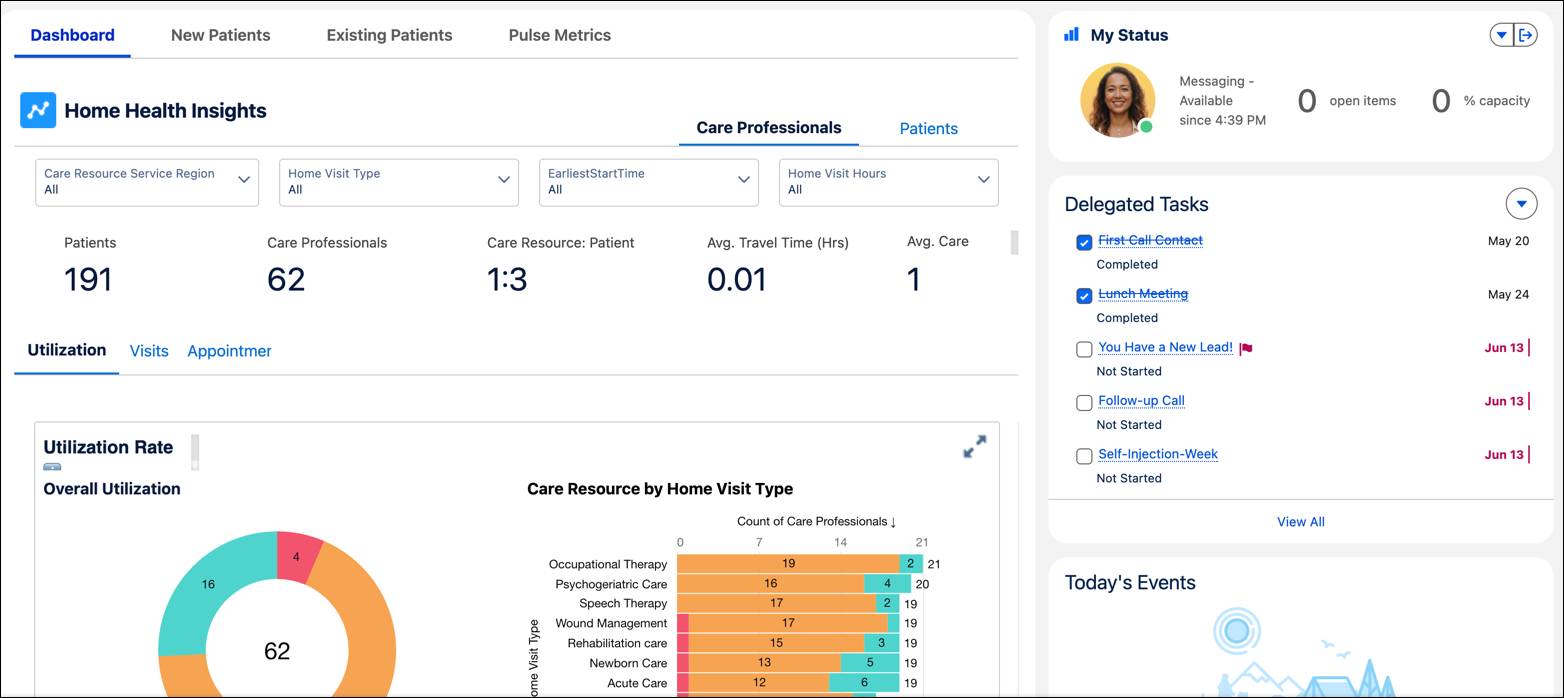The height and width of the screenshot is (698, 1564).
Task: Click the metrics row horizontal scrollbar handle
Action: pyautogui.click(x=1015, y=243)
